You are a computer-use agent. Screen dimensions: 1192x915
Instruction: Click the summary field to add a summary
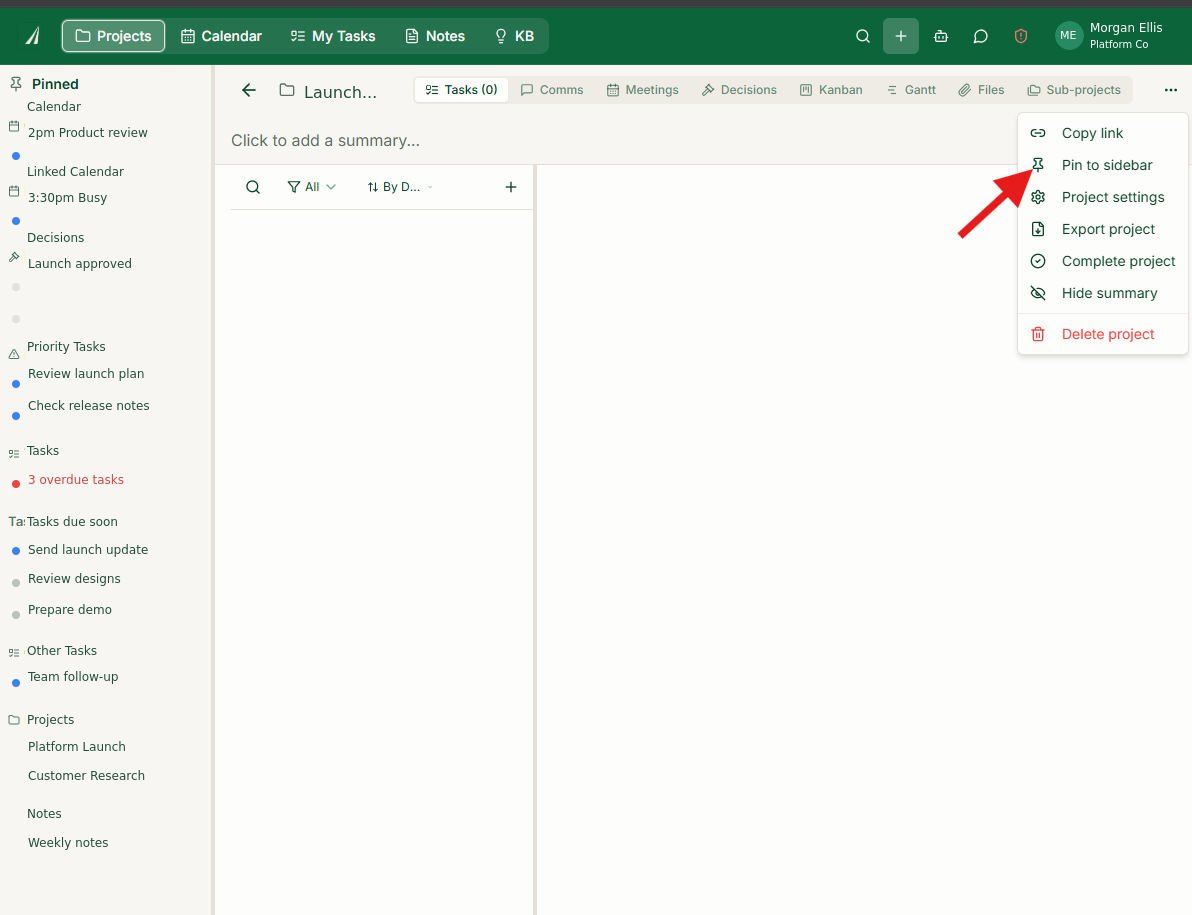[x=325, y=141]
